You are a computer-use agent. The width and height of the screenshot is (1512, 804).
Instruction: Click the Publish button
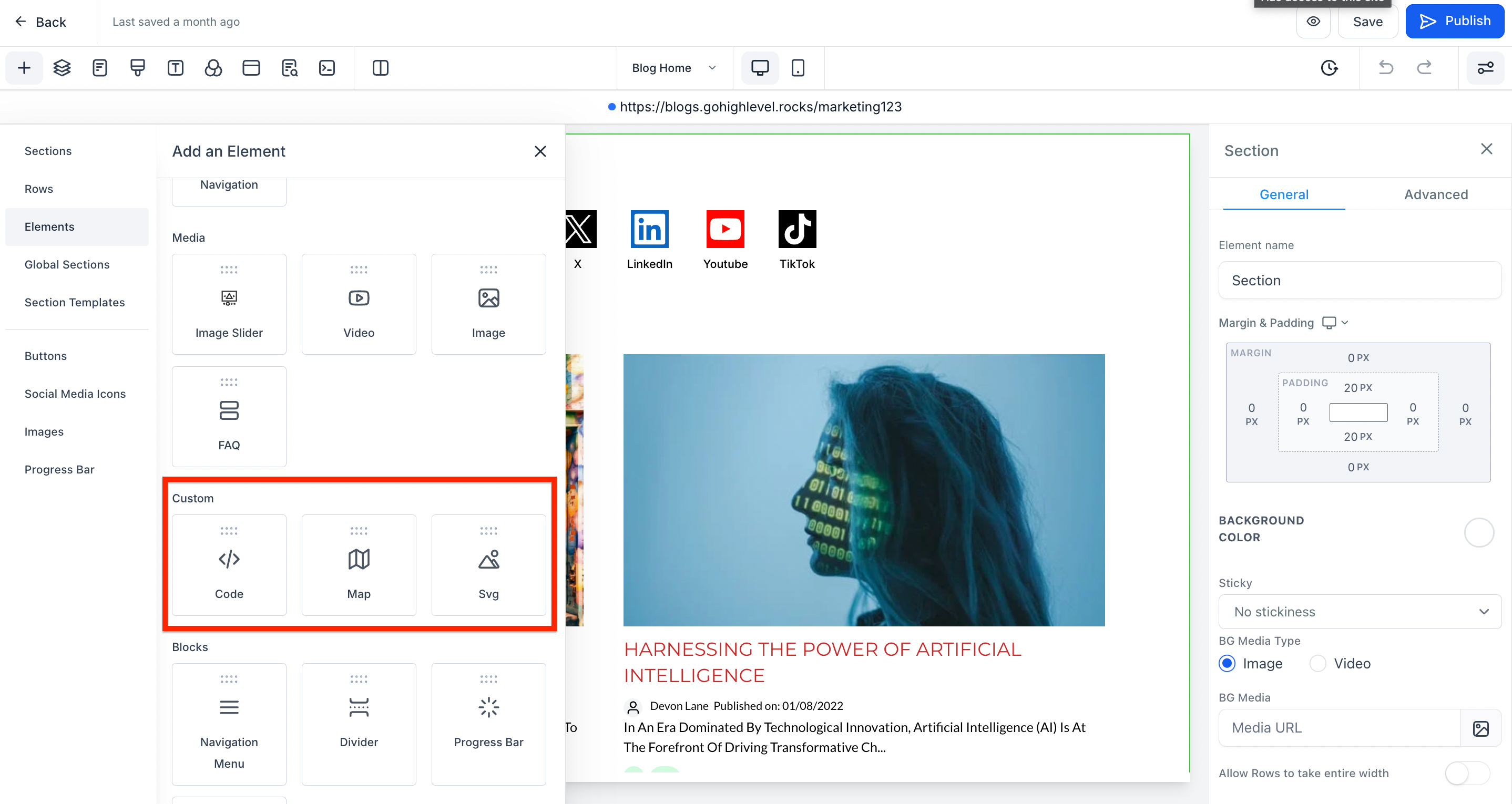click(1455, 21)
